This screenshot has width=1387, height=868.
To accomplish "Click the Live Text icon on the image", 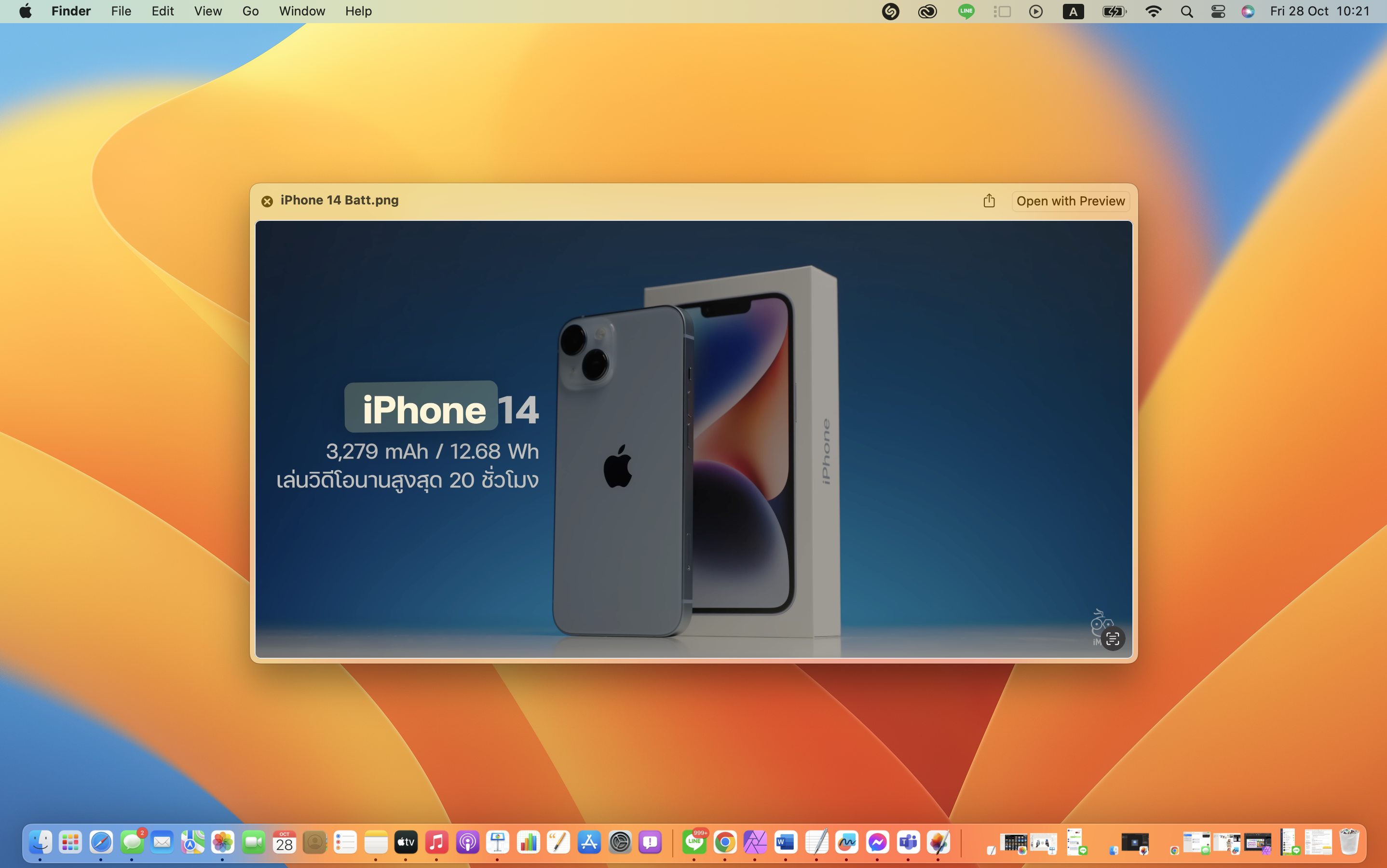I will [1112, 638].
